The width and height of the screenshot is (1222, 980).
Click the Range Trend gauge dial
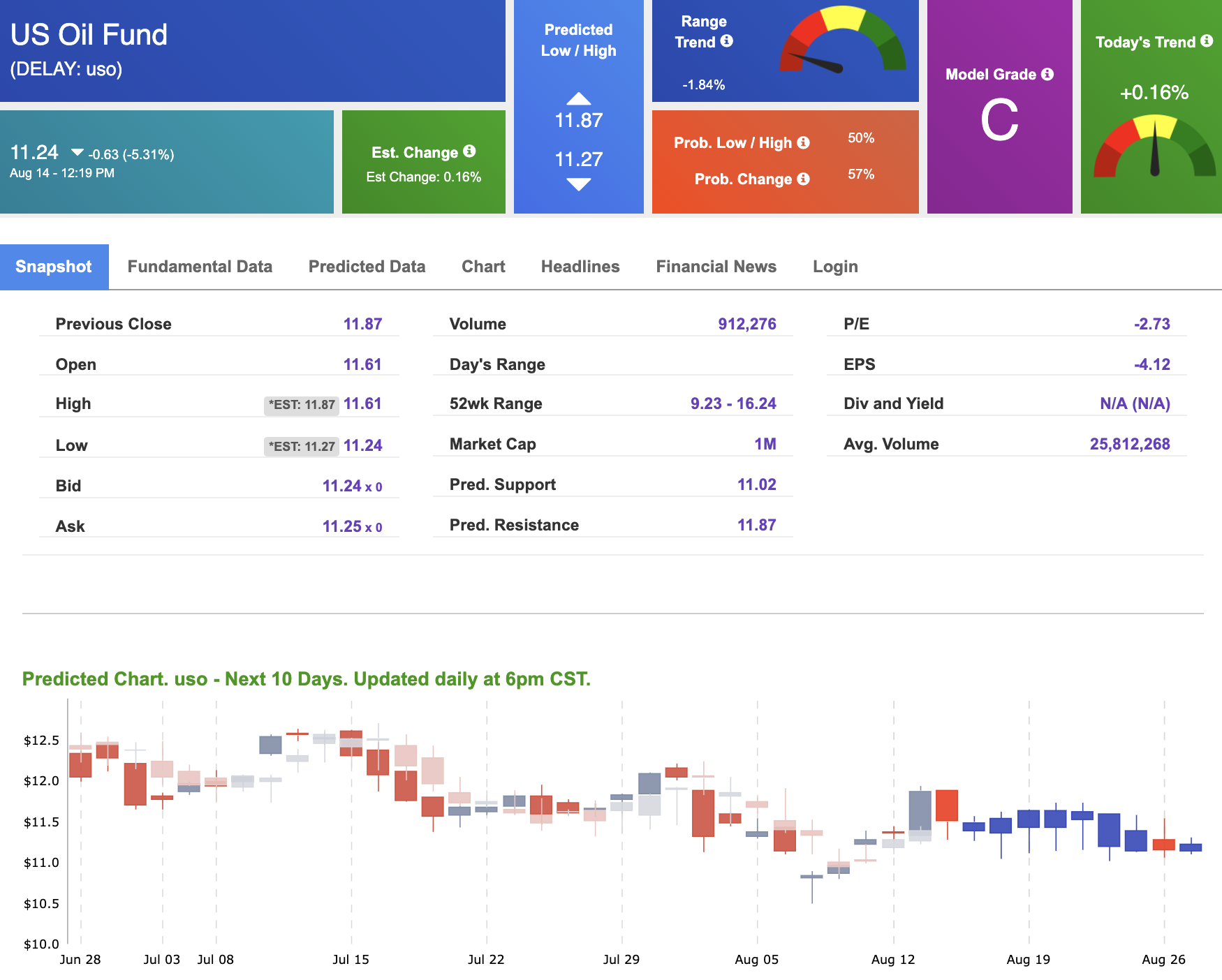[843, 40]
